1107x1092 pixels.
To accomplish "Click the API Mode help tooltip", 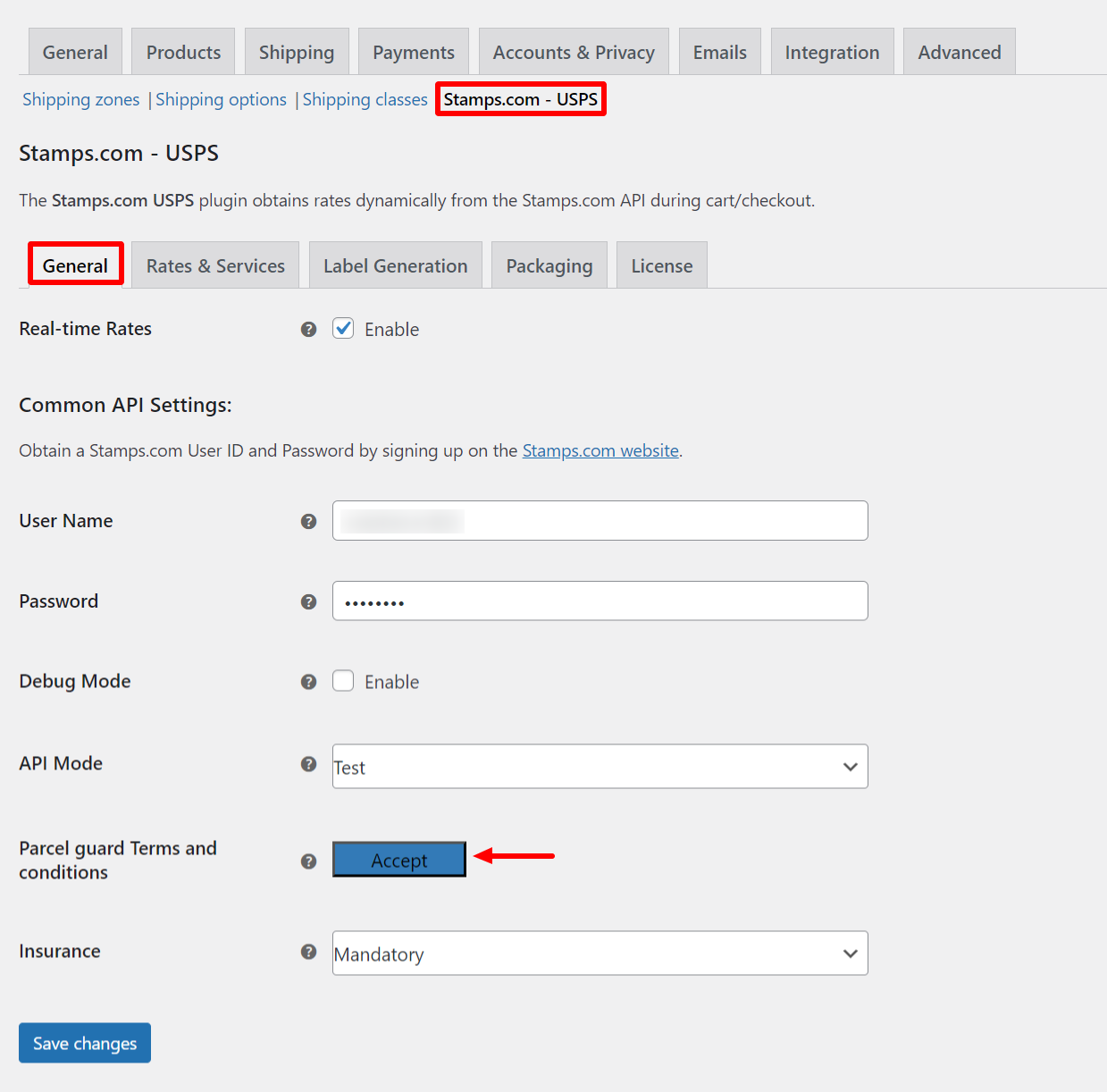I will pyautogui.click(x=308, y=765).
